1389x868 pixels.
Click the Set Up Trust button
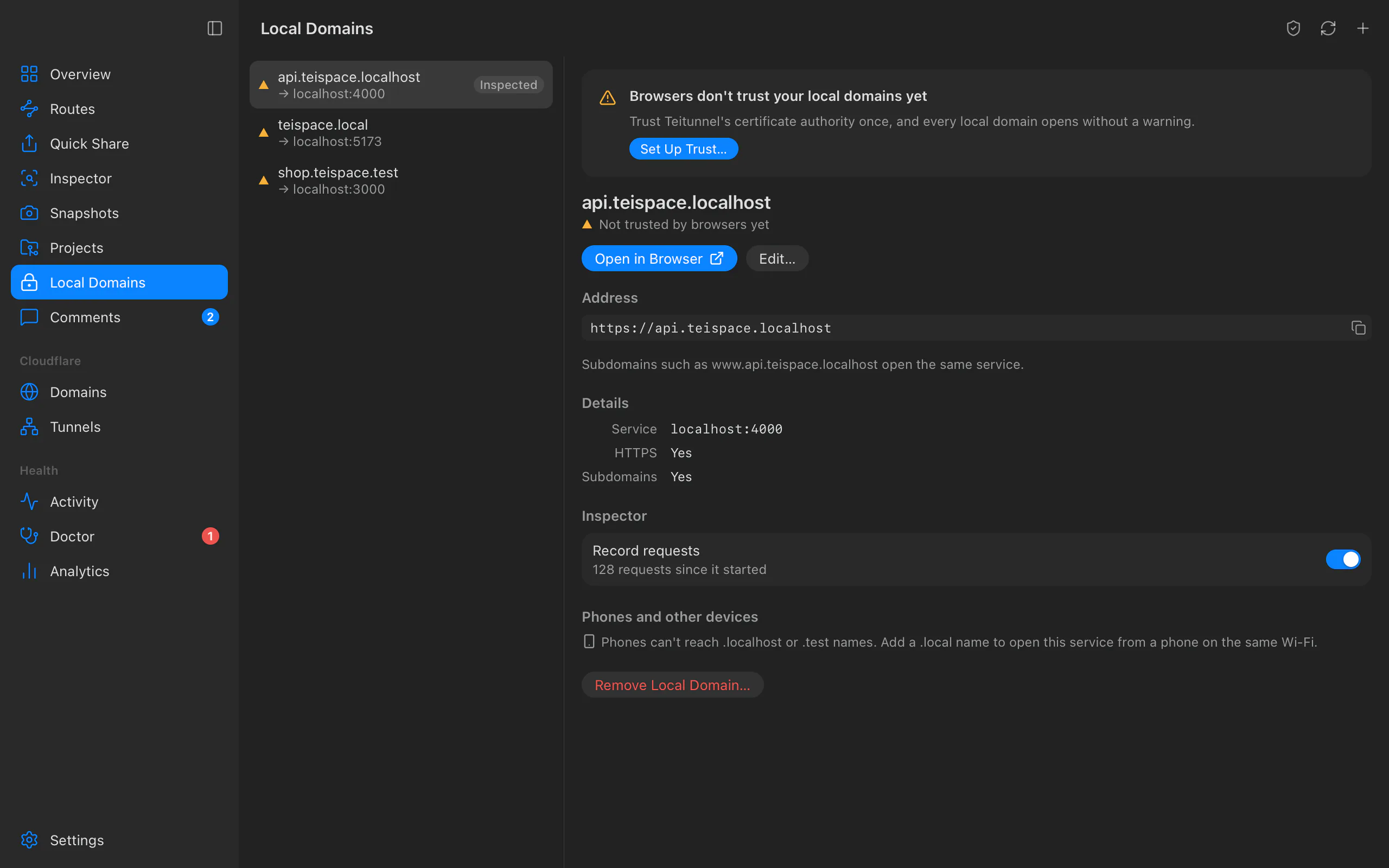(x=684, y=149)
